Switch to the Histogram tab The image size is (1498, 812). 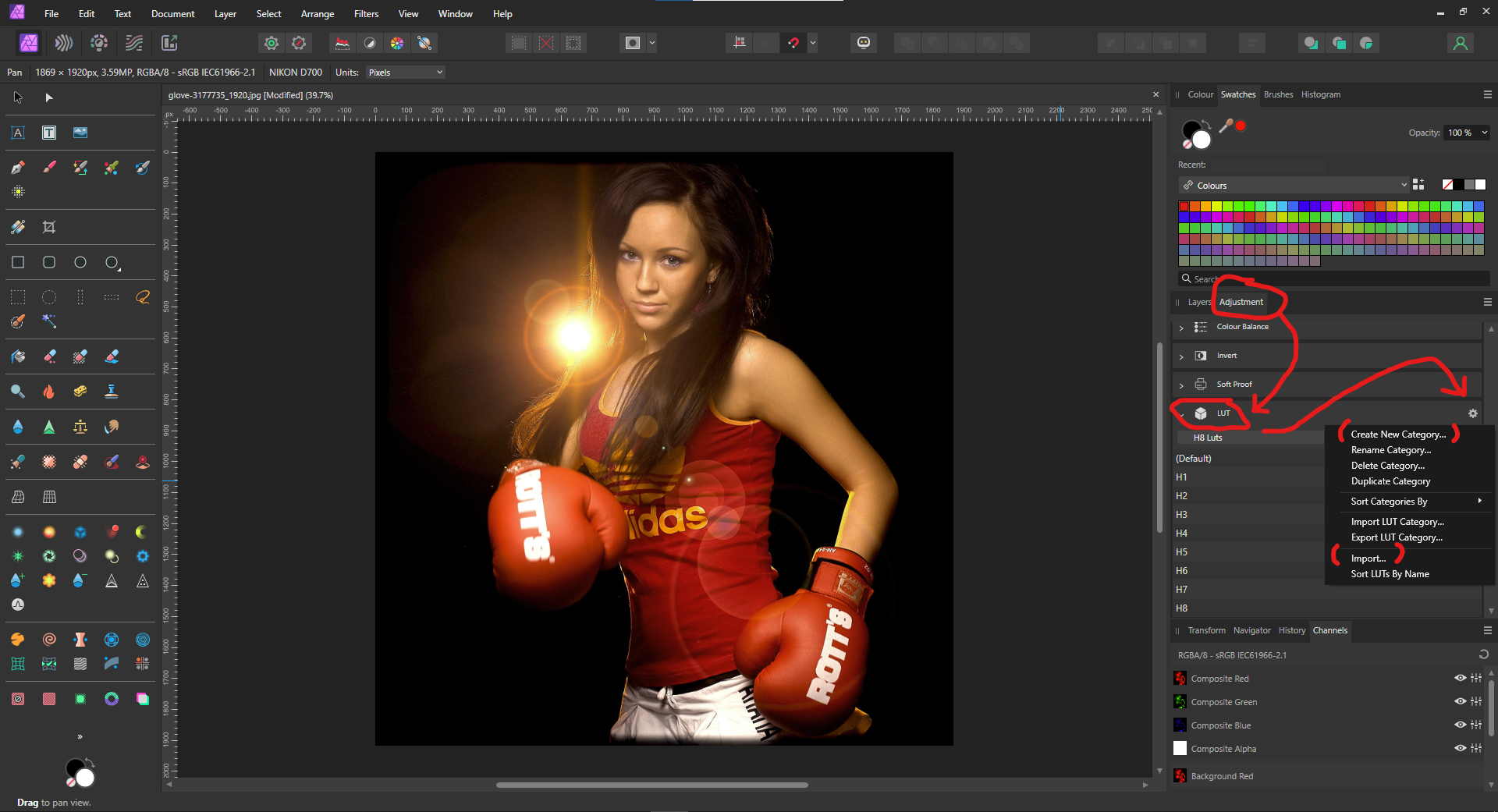pos(1320,94)
